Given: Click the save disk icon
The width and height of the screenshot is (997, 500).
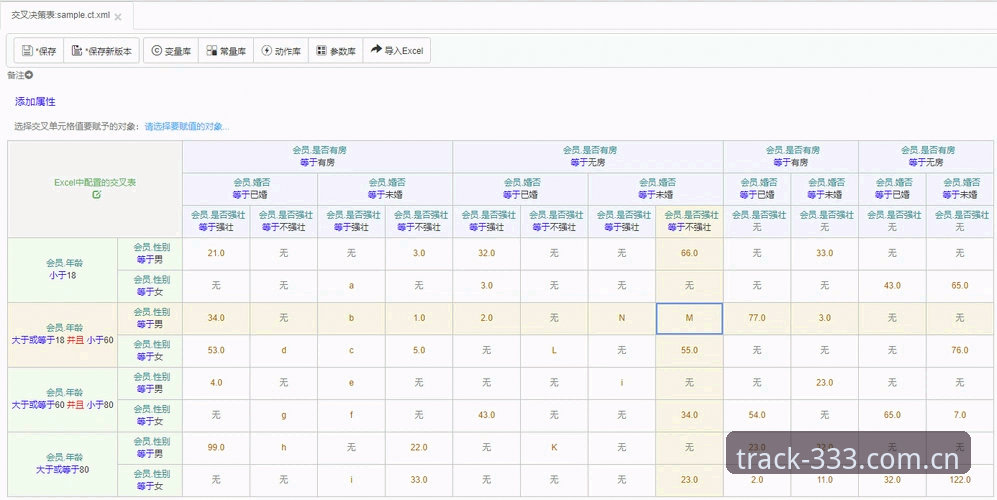Looking at the screenshot, I should click(27, 51).
